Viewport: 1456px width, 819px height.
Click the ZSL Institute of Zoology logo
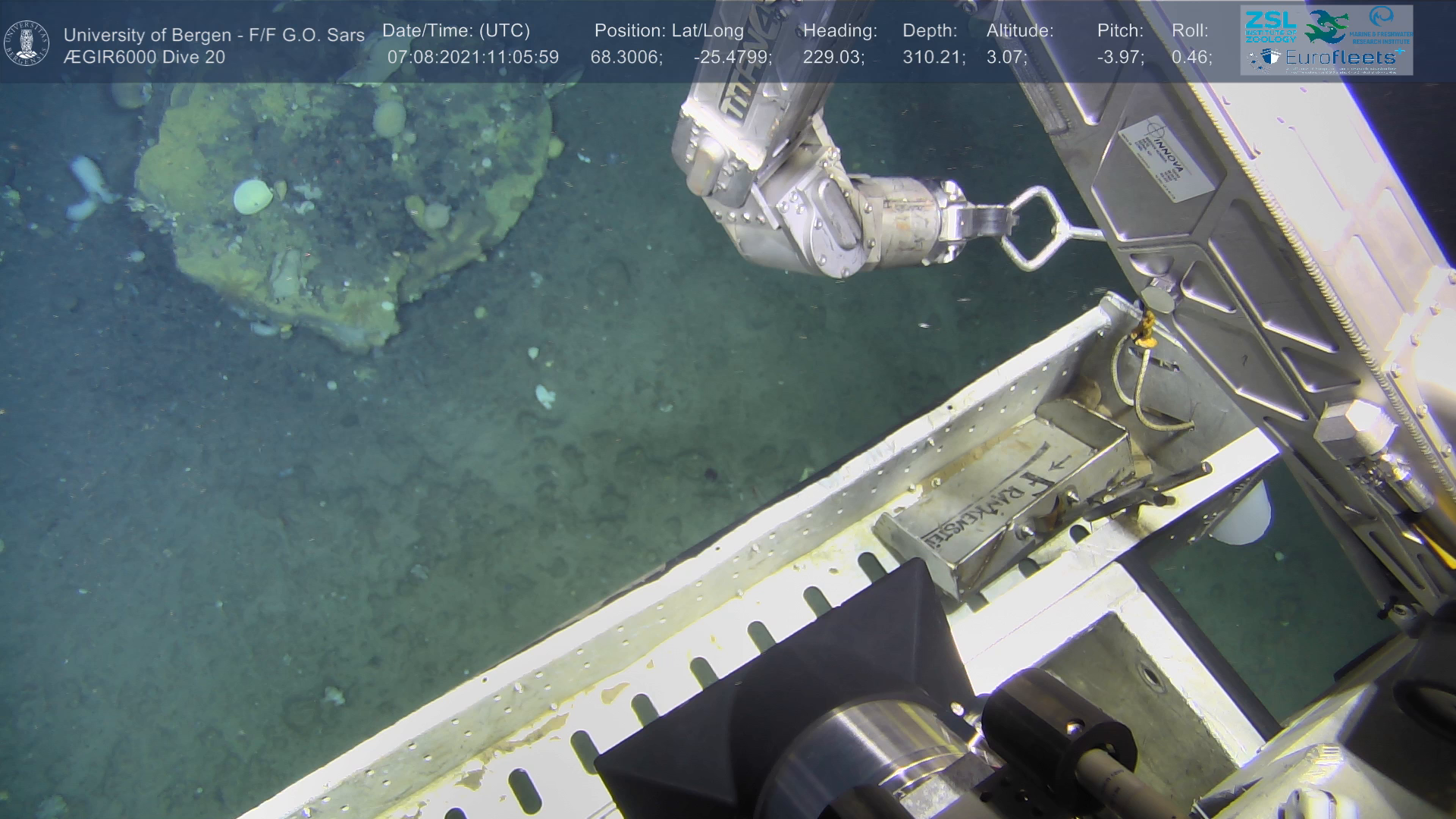point(1270,26)
